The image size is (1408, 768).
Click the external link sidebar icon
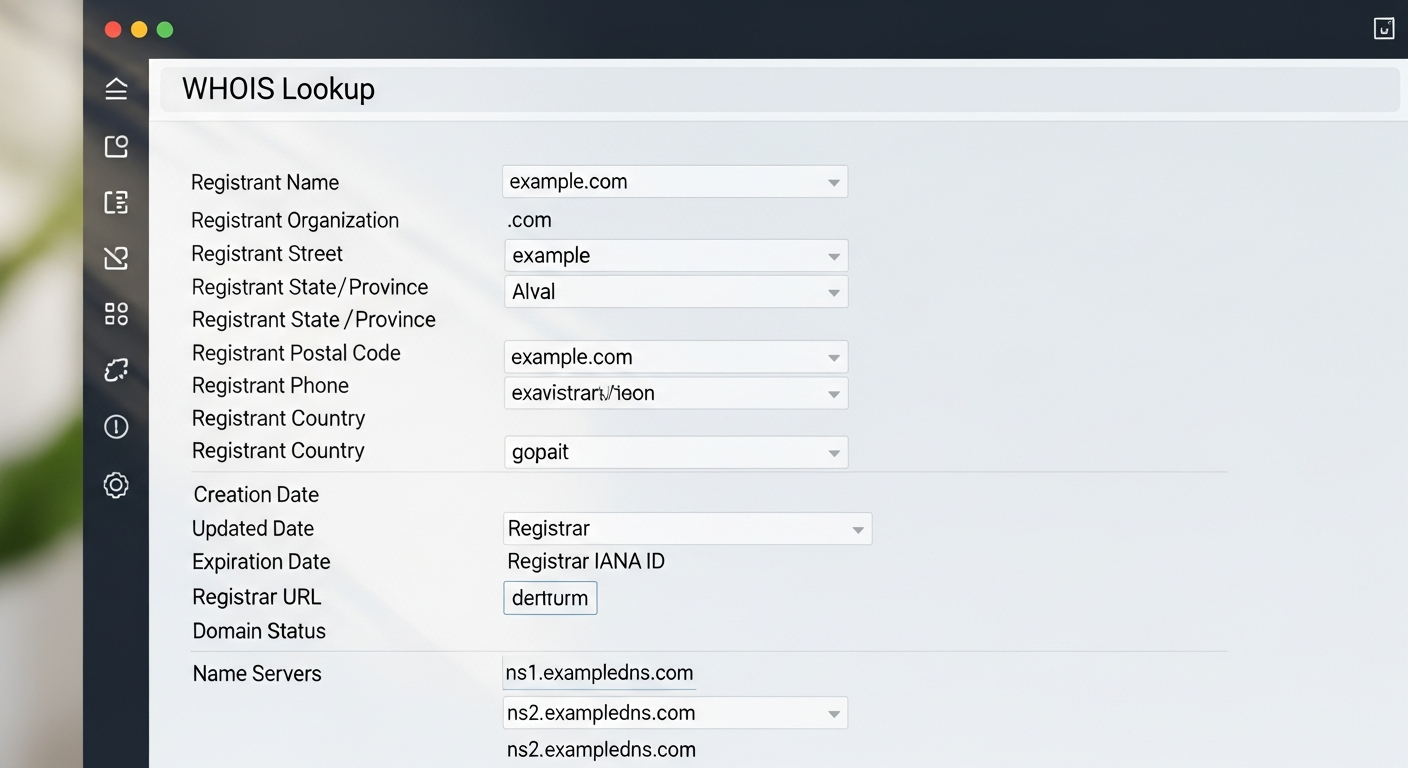(116, 258)
